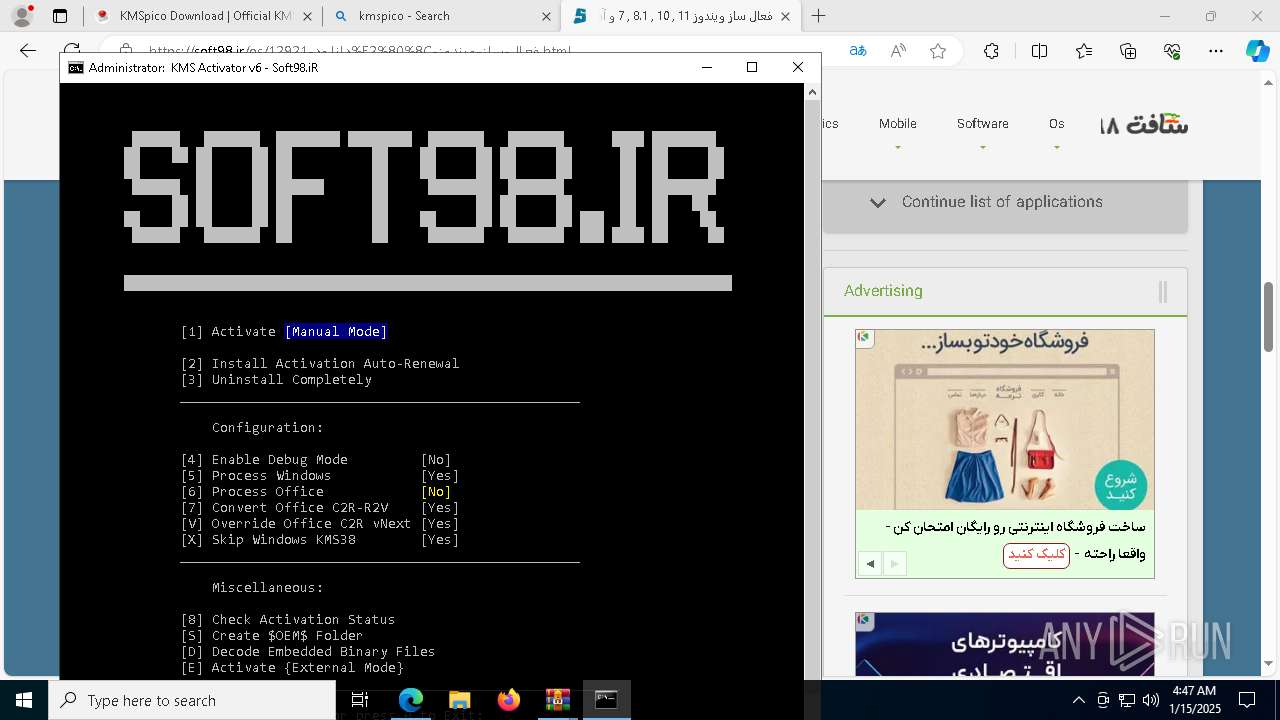This screenshot has height=720, width=1280.
Task: Click [5] Process Windows line
Action: (320, 476)
